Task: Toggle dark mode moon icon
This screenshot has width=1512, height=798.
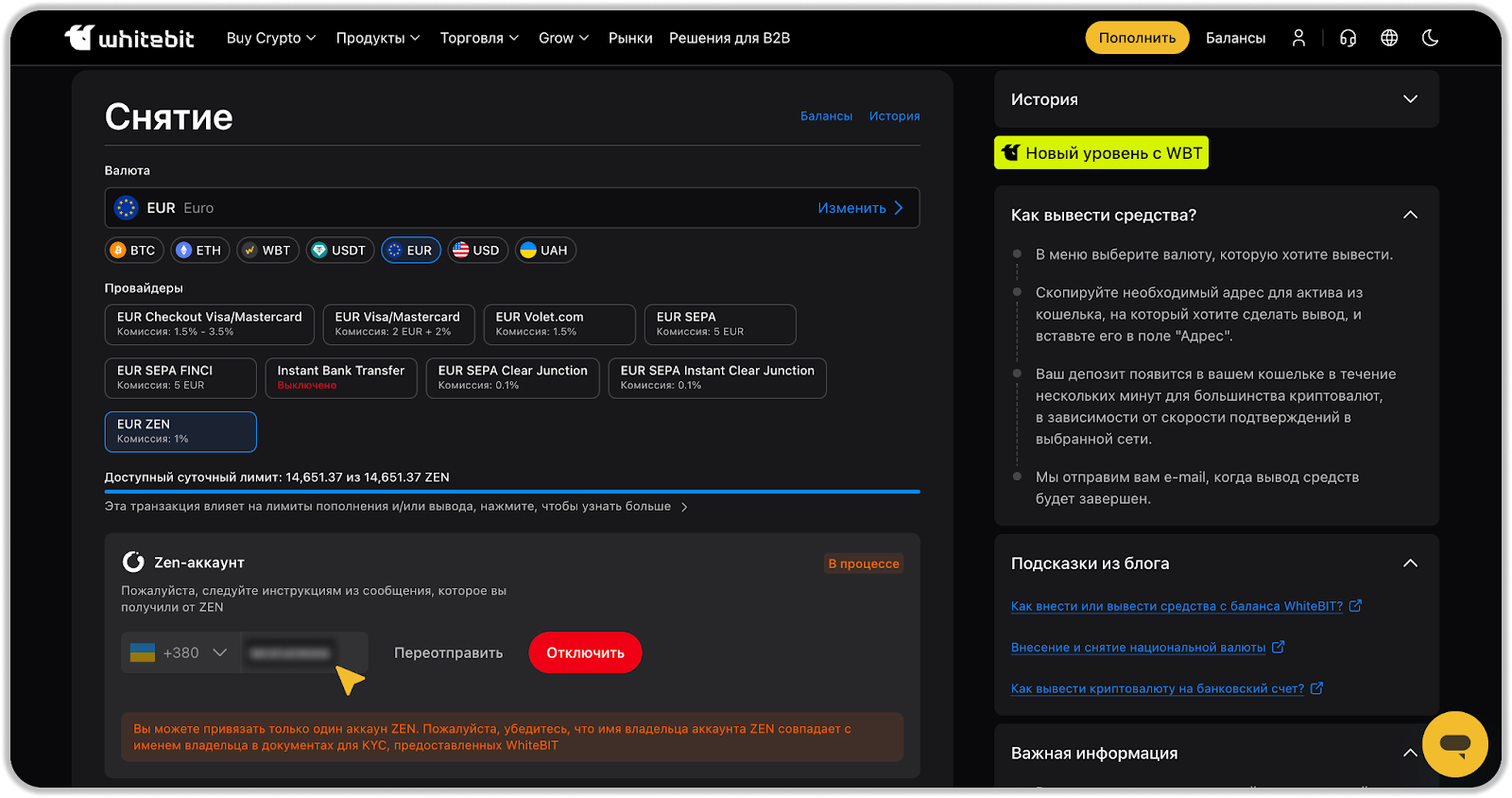Action: [x=1430, y=38]
